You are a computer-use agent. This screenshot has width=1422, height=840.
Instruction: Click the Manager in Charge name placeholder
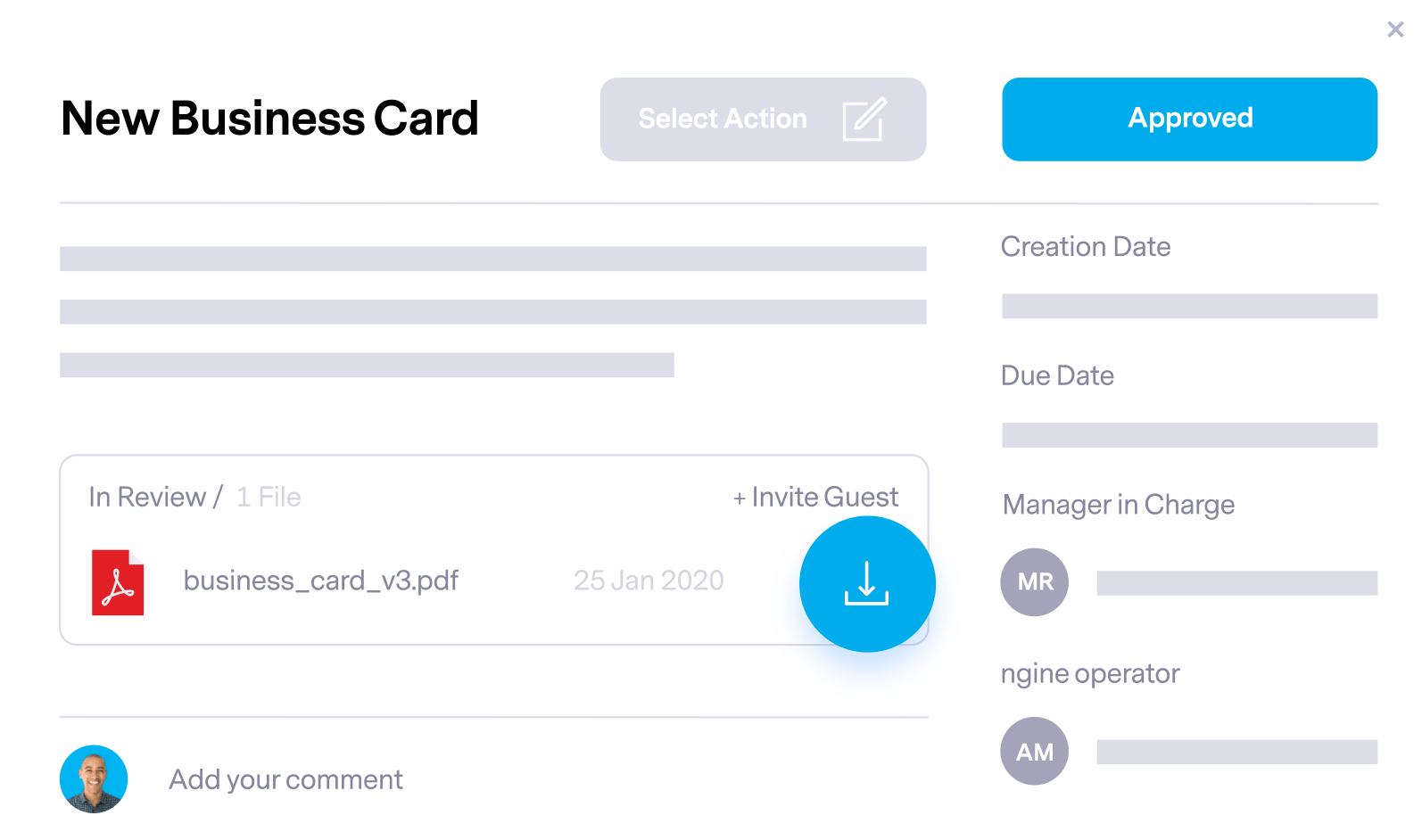(1236, 583)
